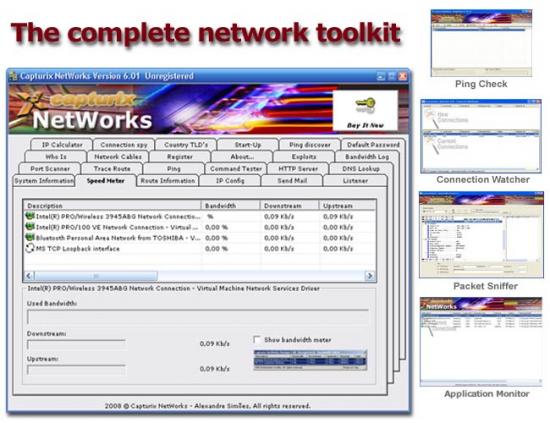550x423 pixels.
Task: Open the Packet Sniffer thumbnail
Action: point(481,235)
